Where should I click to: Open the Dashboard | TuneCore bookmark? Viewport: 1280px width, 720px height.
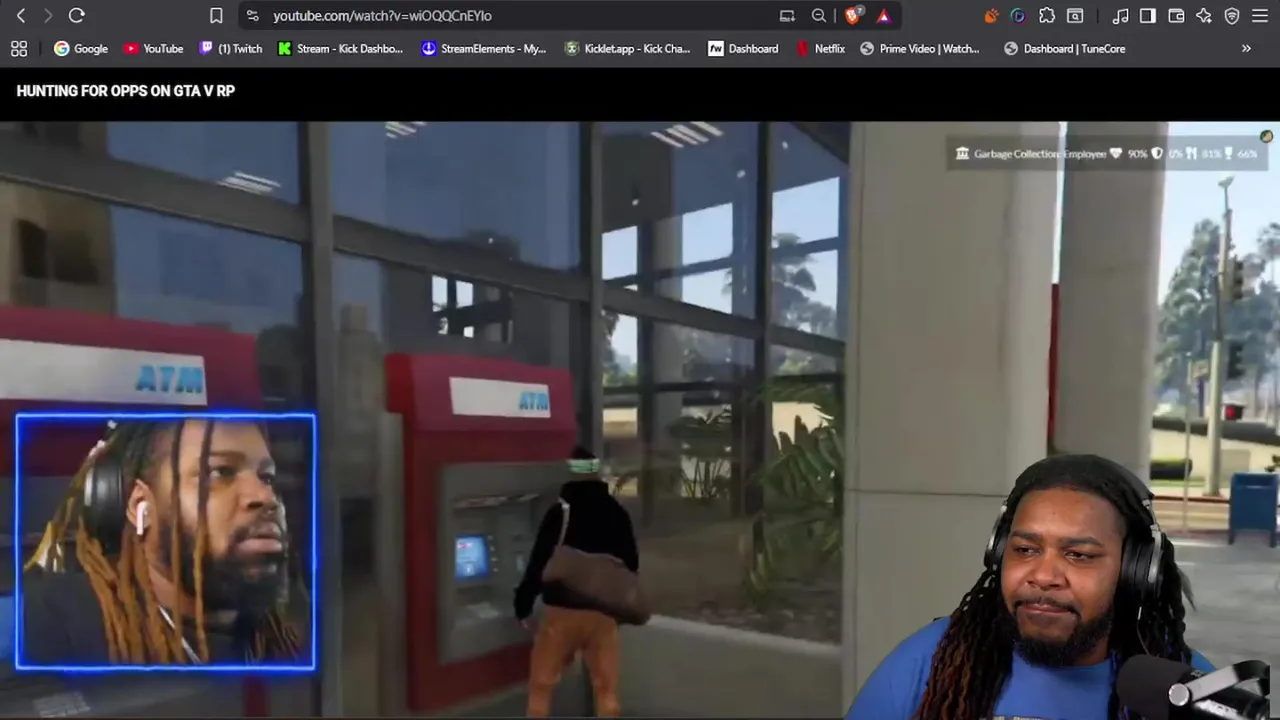pyautogui.click(x=1065, y=48)
